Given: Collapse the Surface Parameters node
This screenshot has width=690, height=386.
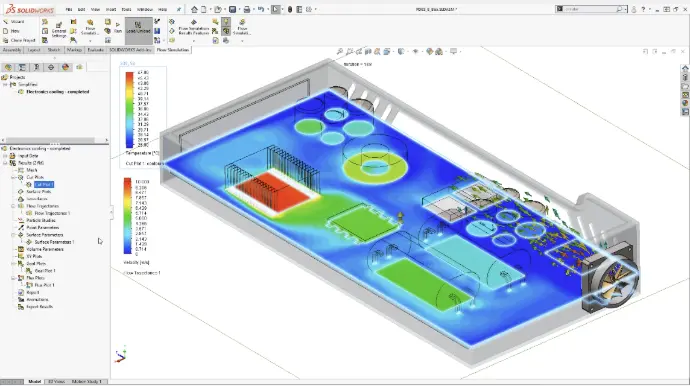Looking at the screenshot, I should coord(13,235).
